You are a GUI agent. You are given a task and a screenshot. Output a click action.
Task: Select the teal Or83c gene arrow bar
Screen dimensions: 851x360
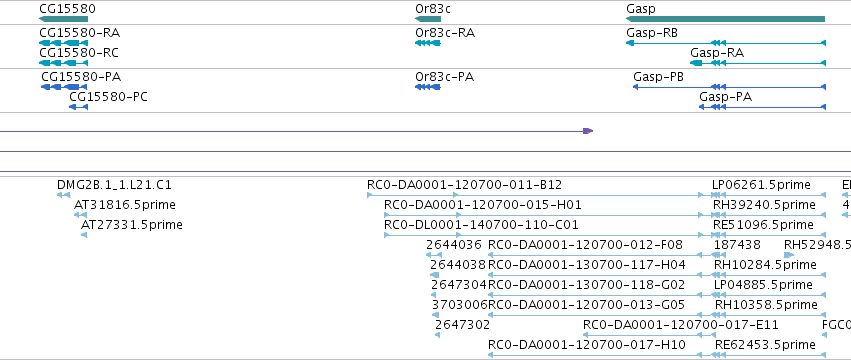coord(428,19)
